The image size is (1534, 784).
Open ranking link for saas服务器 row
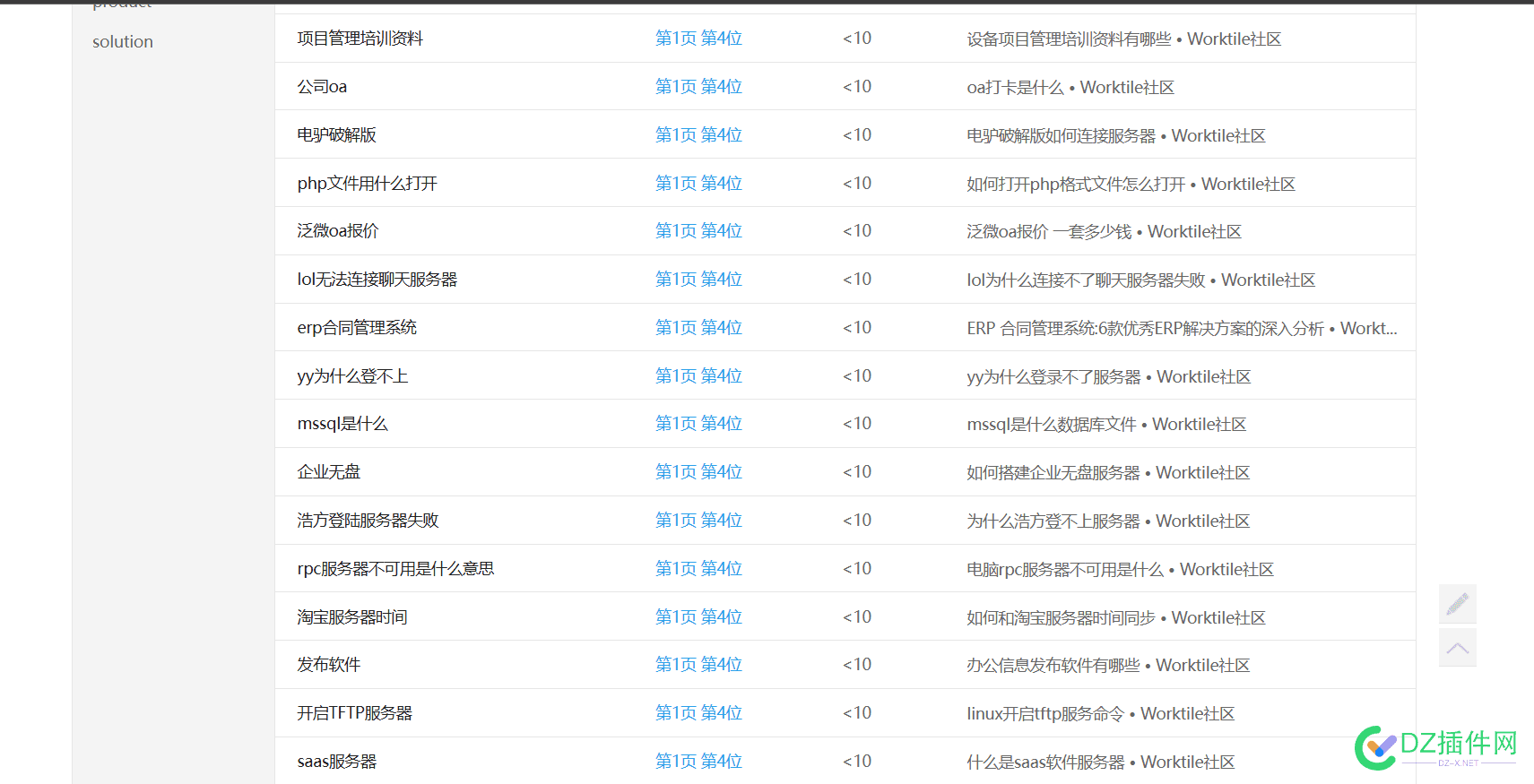coord(698,762)
